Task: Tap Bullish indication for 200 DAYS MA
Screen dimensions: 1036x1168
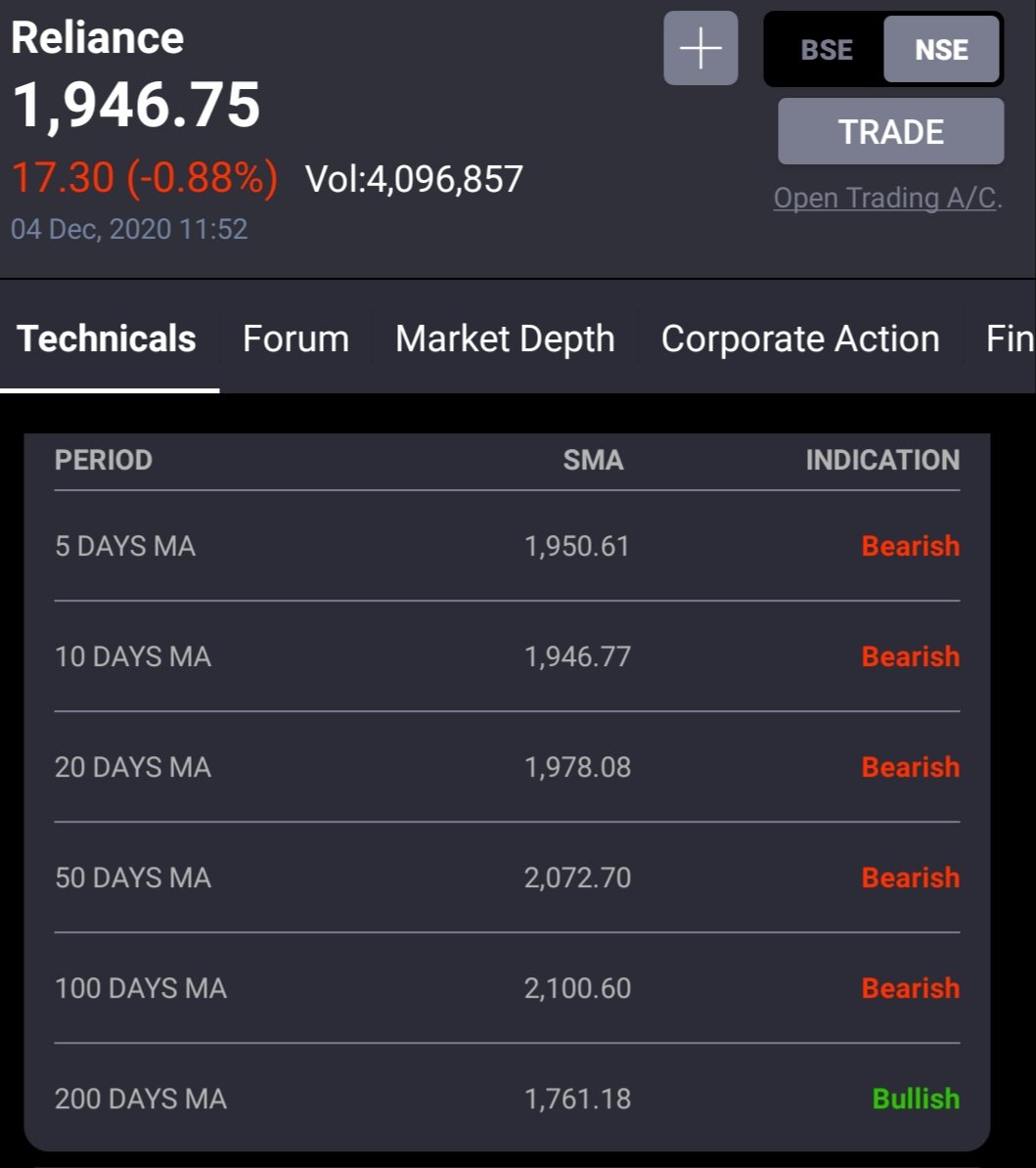Action: (916, 1099)
